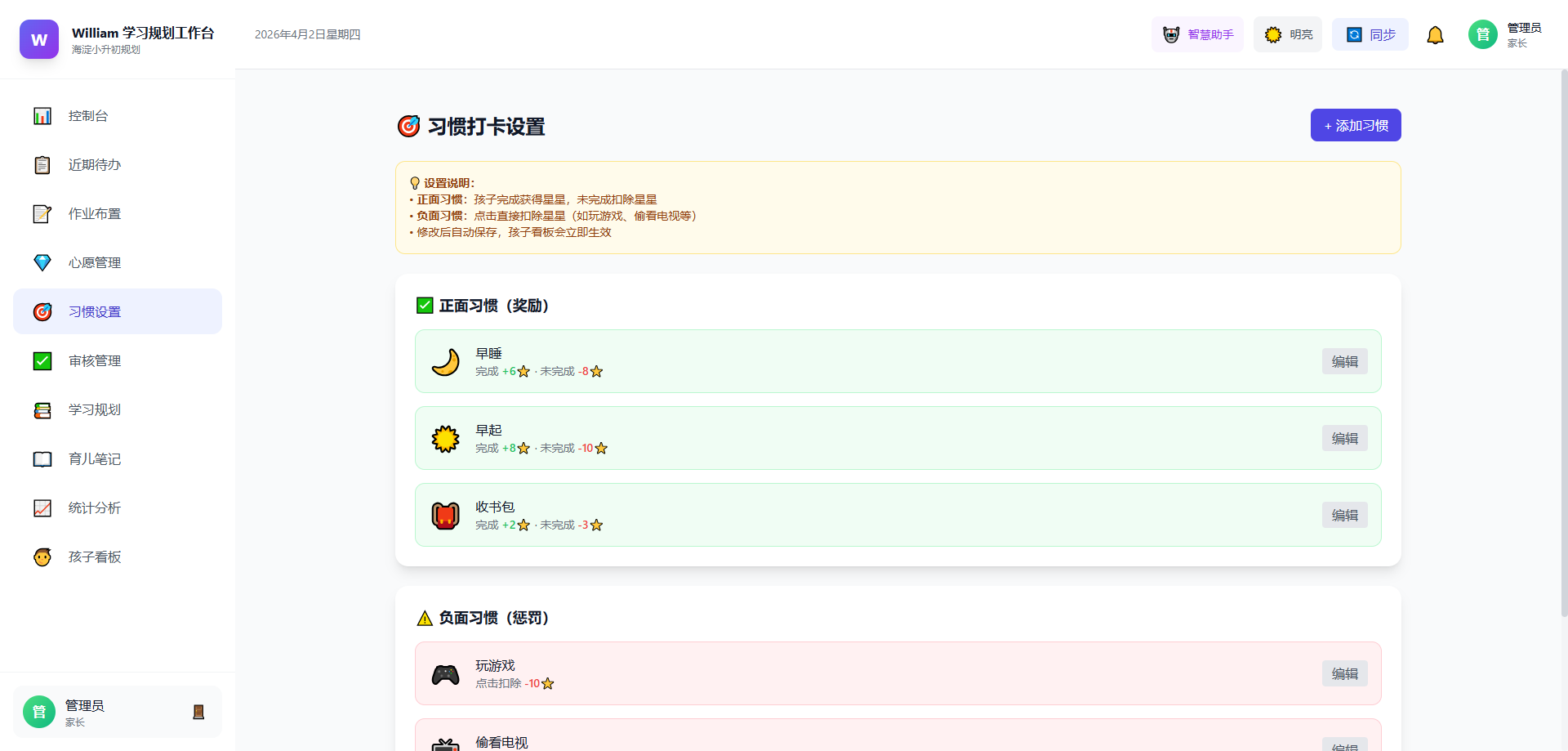点击同步按钮图标
Screen dimensions: 1568x751
tap(1355, 34)
